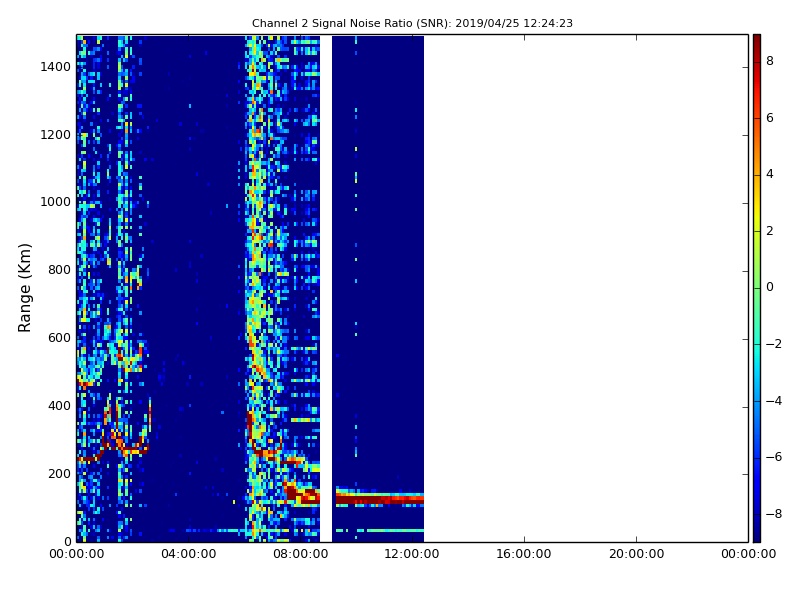This screenshot has width=800, height=600.
Task: Click the 200 y-axis tick label
Action: (59, 473)
